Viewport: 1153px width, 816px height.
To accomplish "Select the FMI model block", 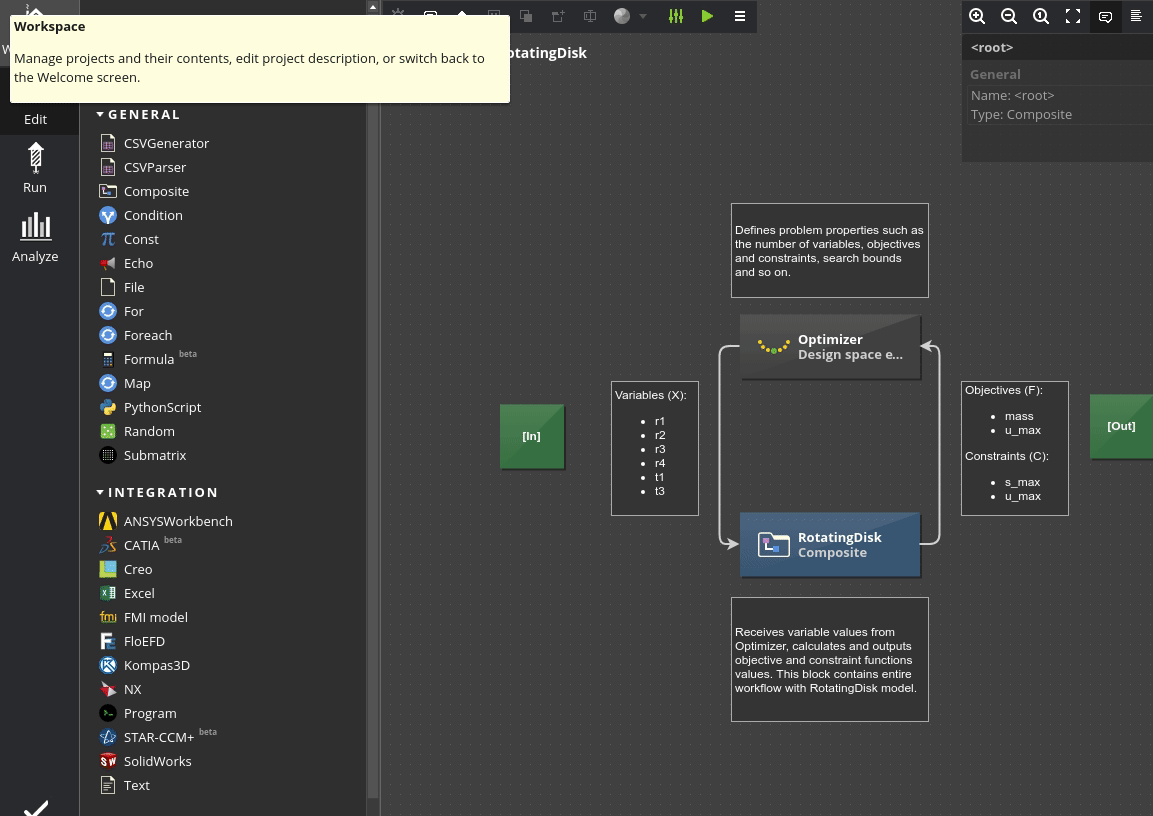I will tap(143, 618).
